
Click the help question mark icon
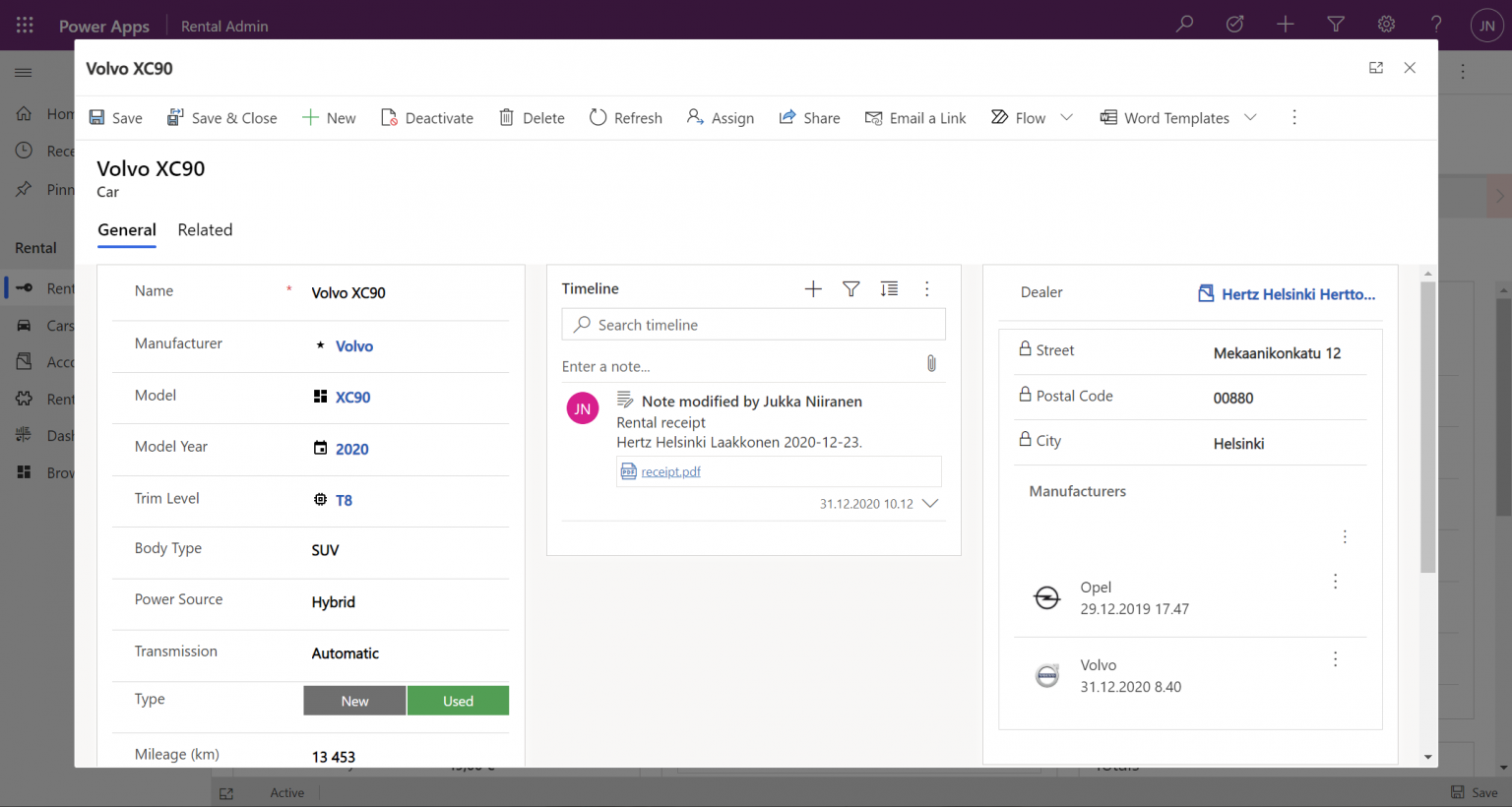pyautogui.click(x=1436, y=24)
